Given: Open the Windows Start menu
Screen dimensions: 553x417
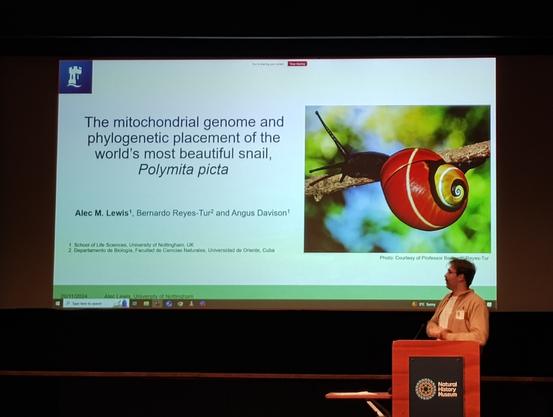Looking at the screenshot, I should click(x=58, y=303).
